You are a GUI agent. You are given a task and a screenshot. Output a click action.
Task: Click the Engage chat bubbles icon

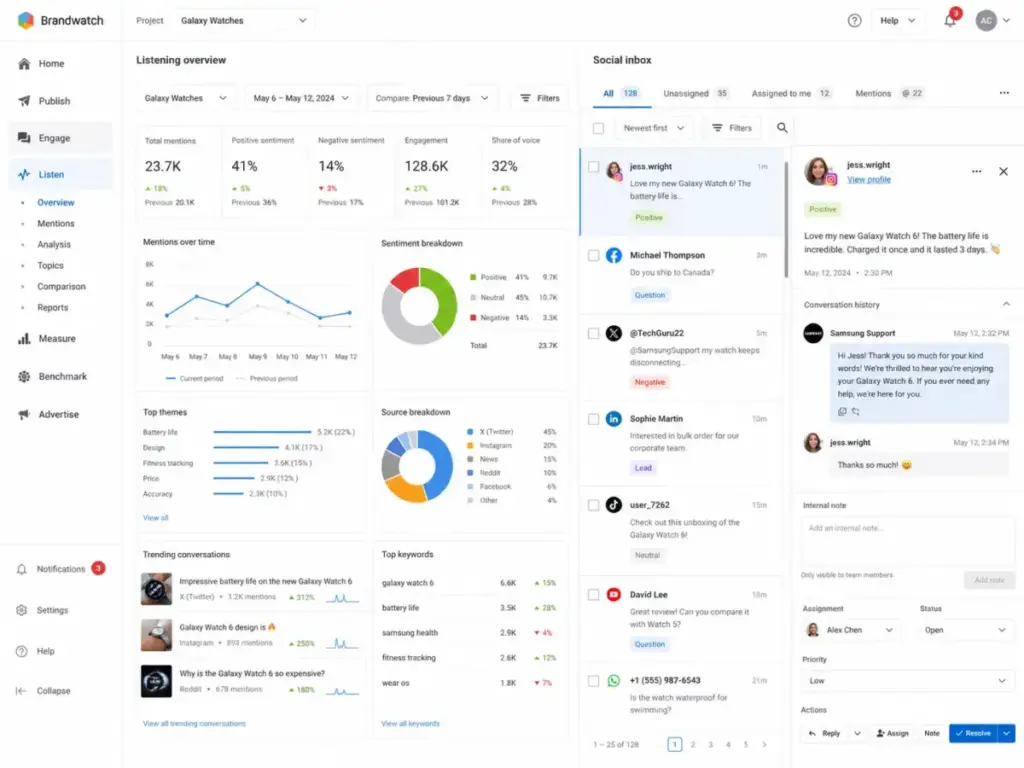coord(24,138)
